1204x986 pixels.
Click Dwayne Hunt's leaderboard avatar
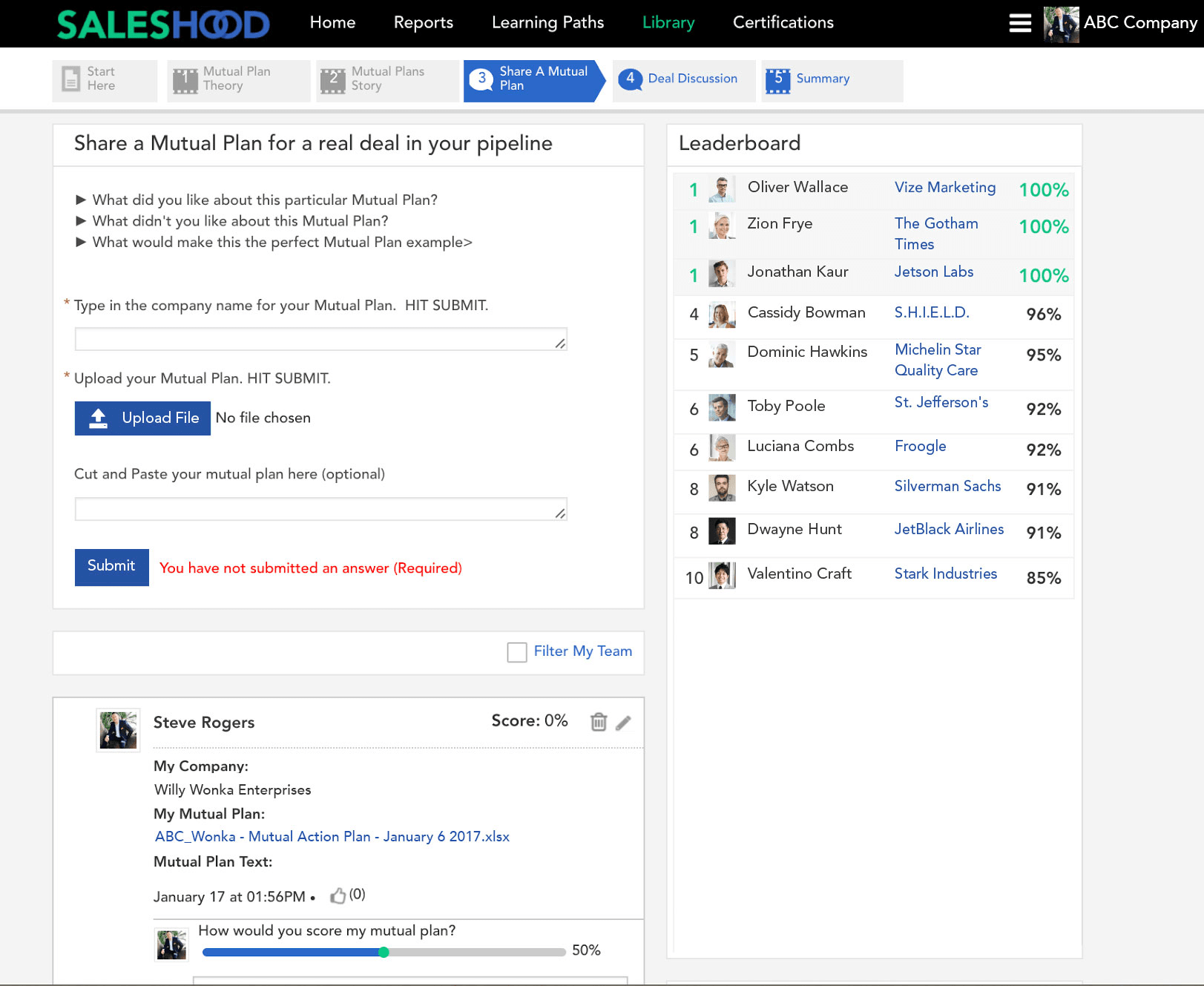click(x=722, y=531)
